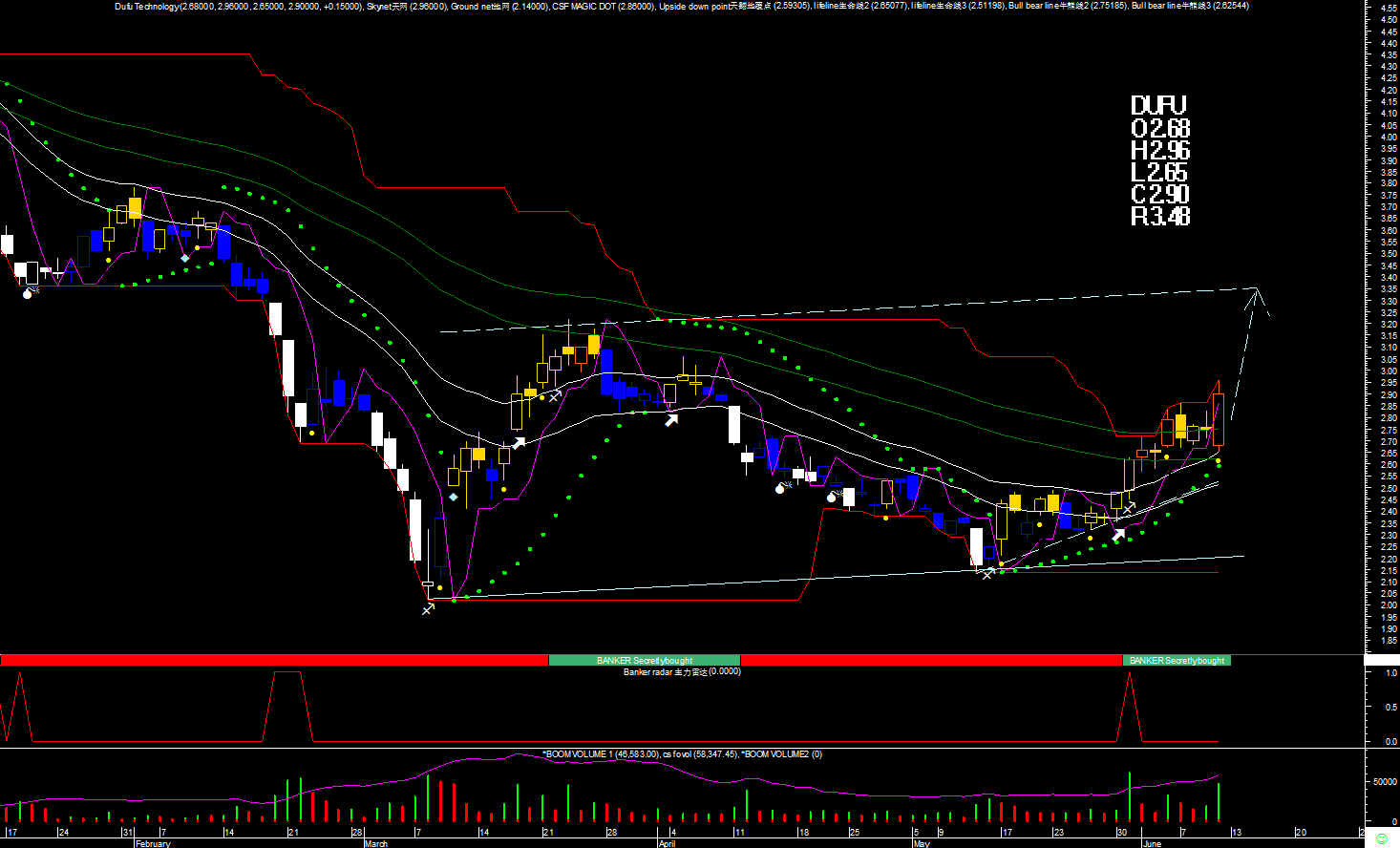Click the green smiley face icon
Screen dimensions: 1400x848
click(1382, 838)
